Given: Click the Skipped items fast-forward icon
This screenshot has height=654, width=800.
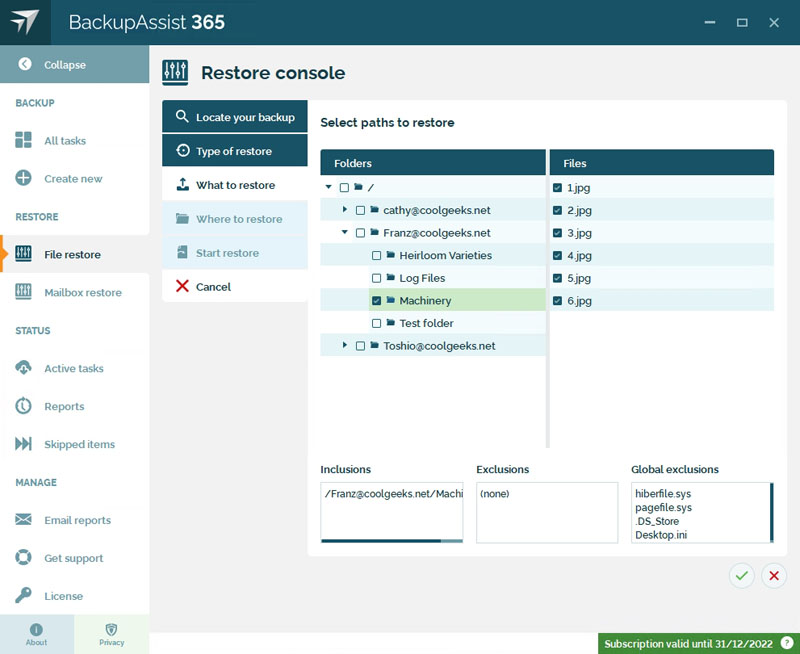Looking at the screenshot, I should coord(23,444).
